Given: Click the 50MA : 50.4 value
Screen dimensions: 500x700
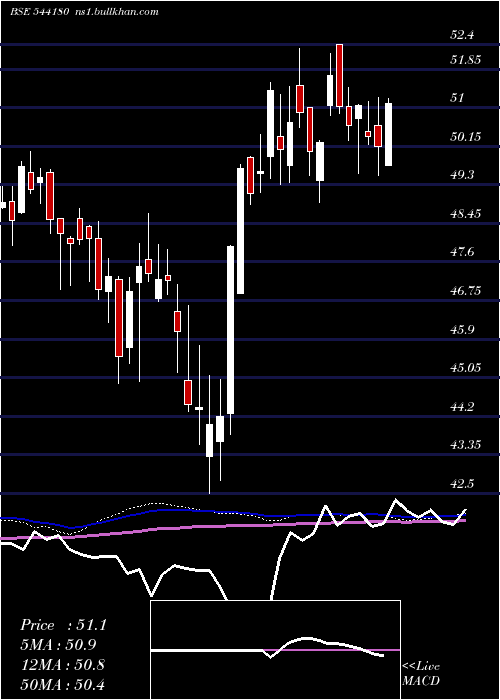Looking at the screenshot, I should [x=62, y=684].
